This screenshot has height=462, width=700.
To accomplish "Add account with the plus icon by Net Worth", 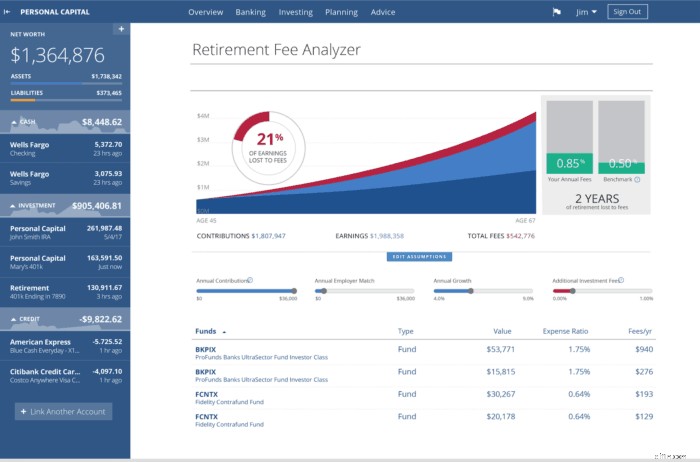I will tap(121, 29).
